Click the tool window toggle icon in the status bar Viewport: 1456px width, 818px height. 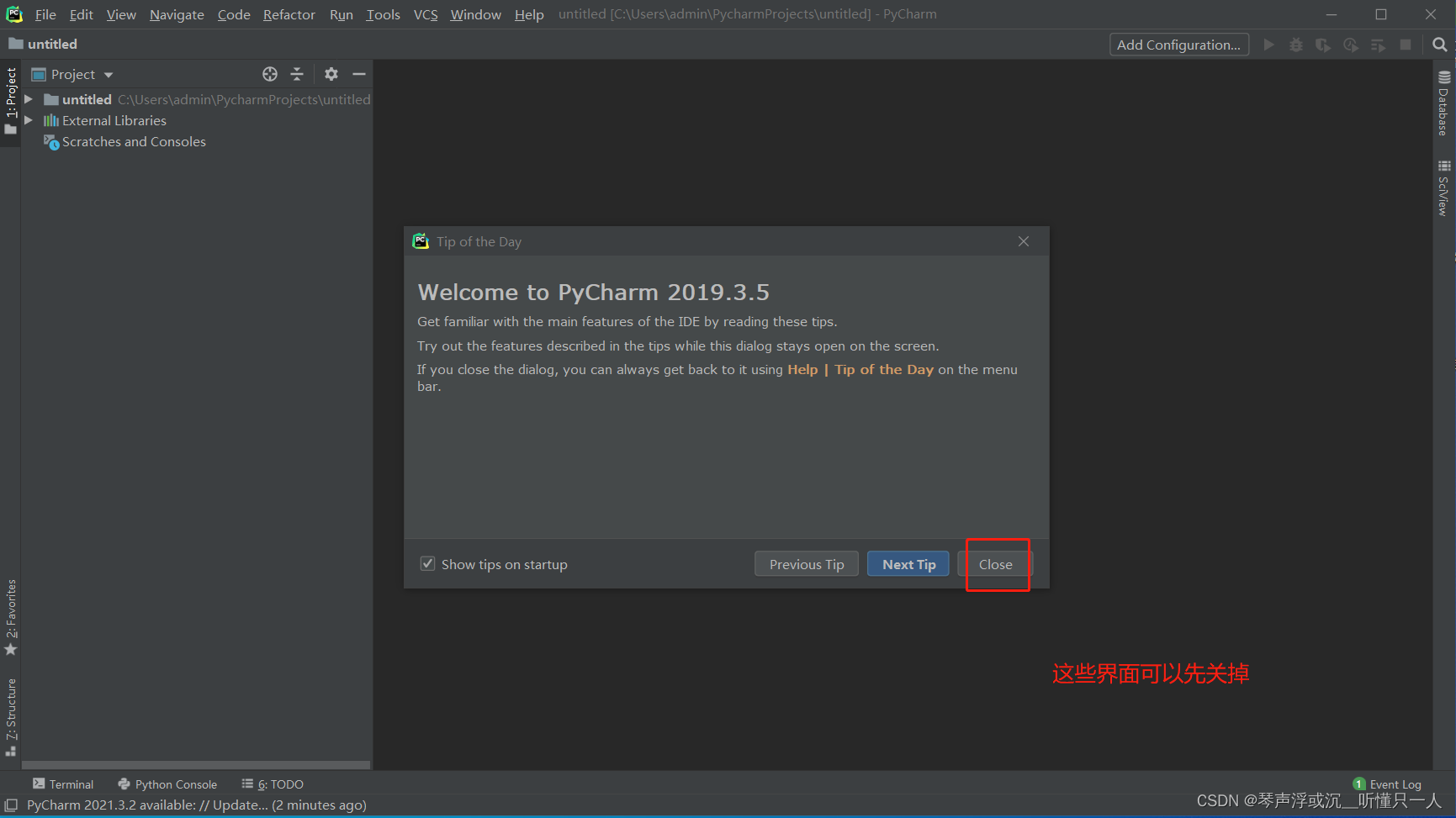[11, 805]
